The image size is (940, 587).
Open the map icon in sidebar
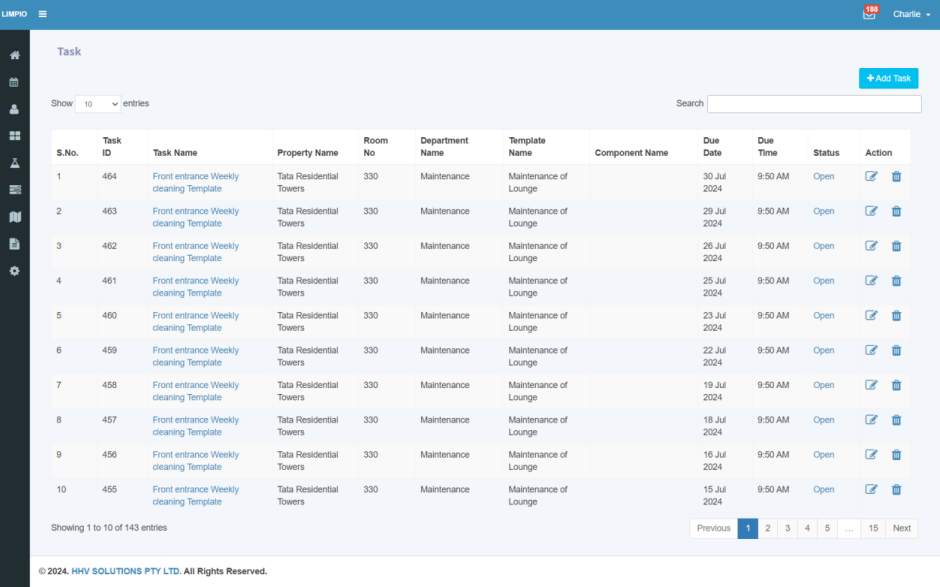(x=15, y=217)
